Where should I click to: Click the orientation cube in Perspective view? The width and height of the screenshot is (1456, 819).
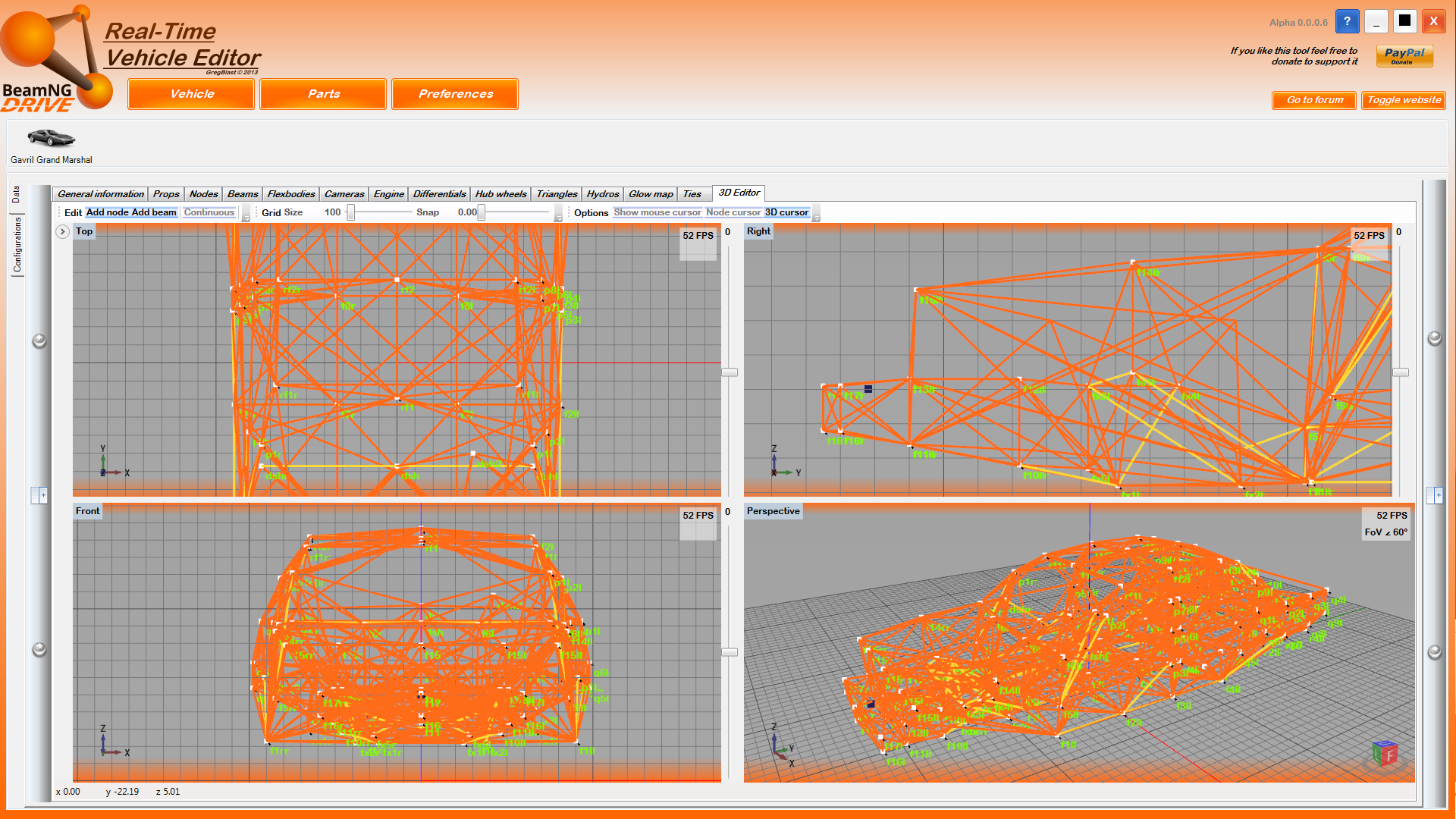[x=1384, y=753]
